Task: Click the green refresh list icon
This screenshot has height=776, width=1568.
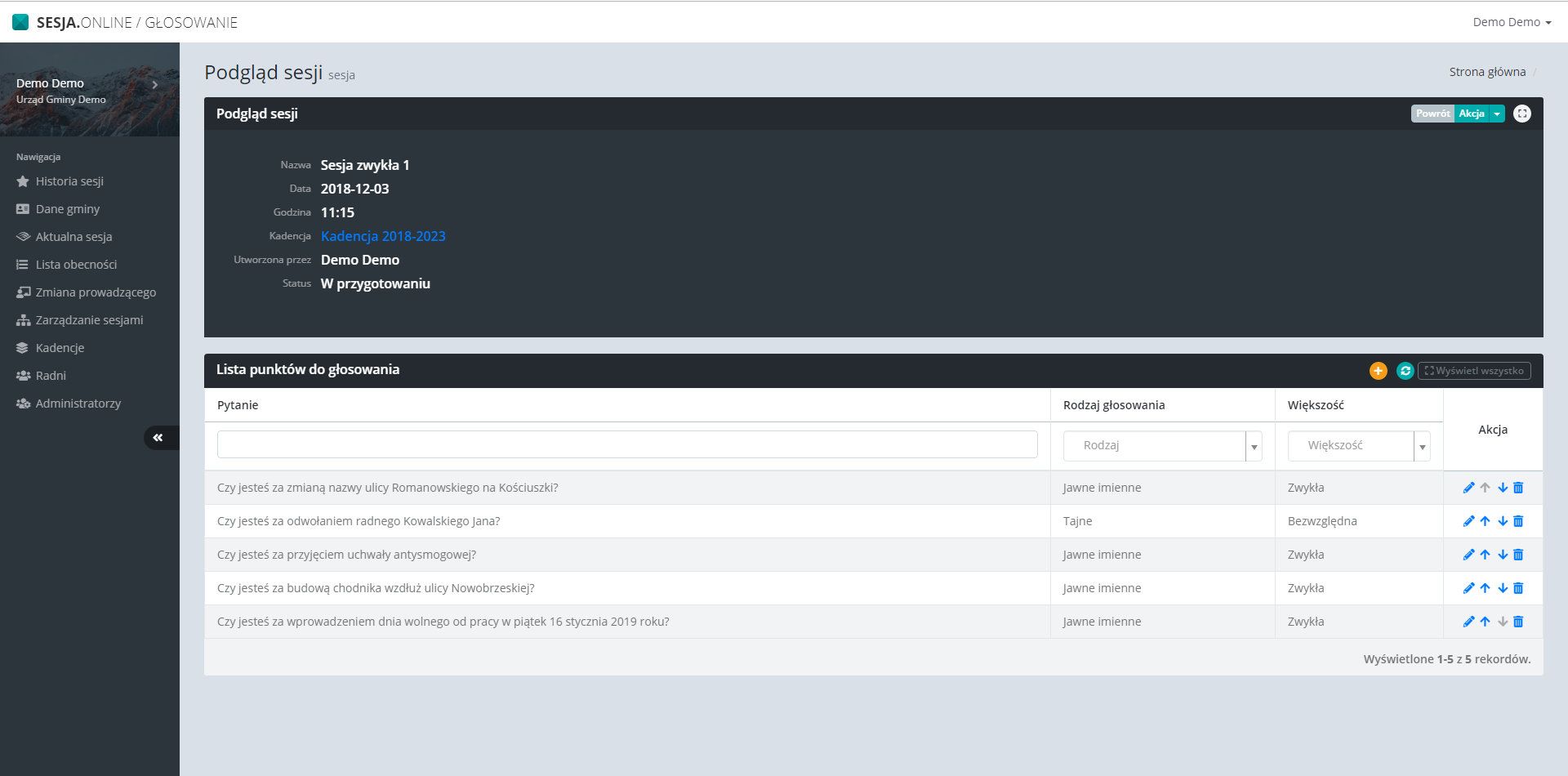Action: [x=1405, y=371]
